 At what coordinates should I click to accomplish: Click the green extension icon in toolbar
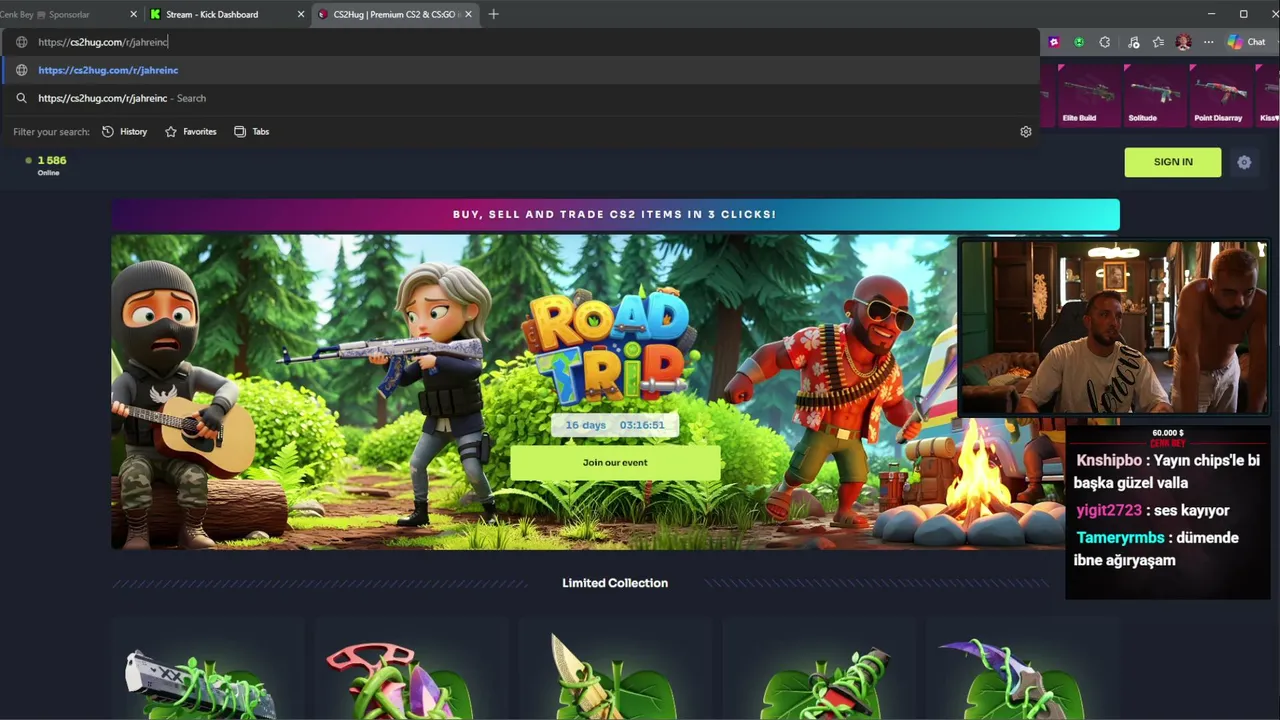(x=1079, y=42)
